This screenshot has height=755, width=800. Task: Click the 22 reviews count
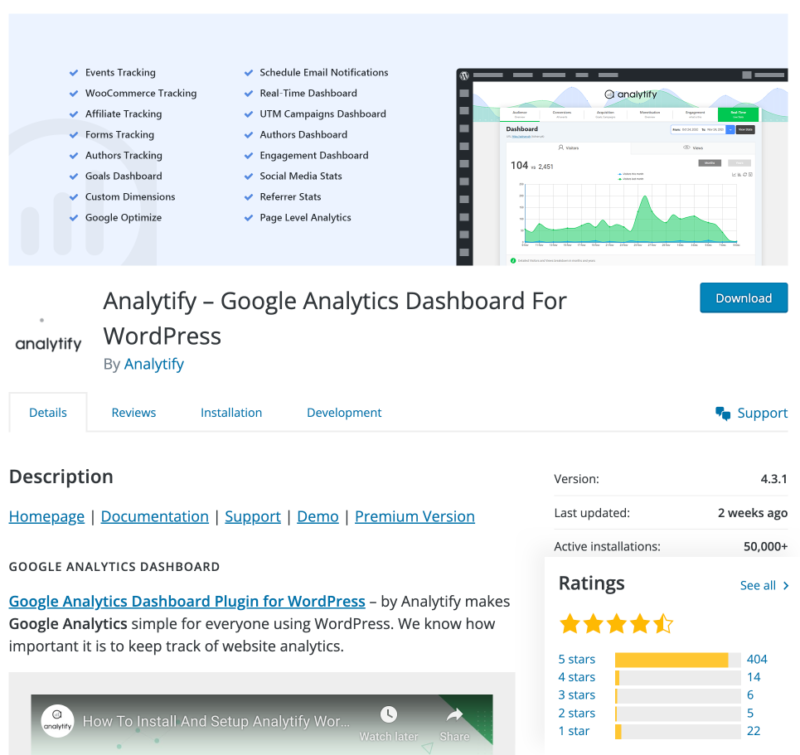[754, 731]
